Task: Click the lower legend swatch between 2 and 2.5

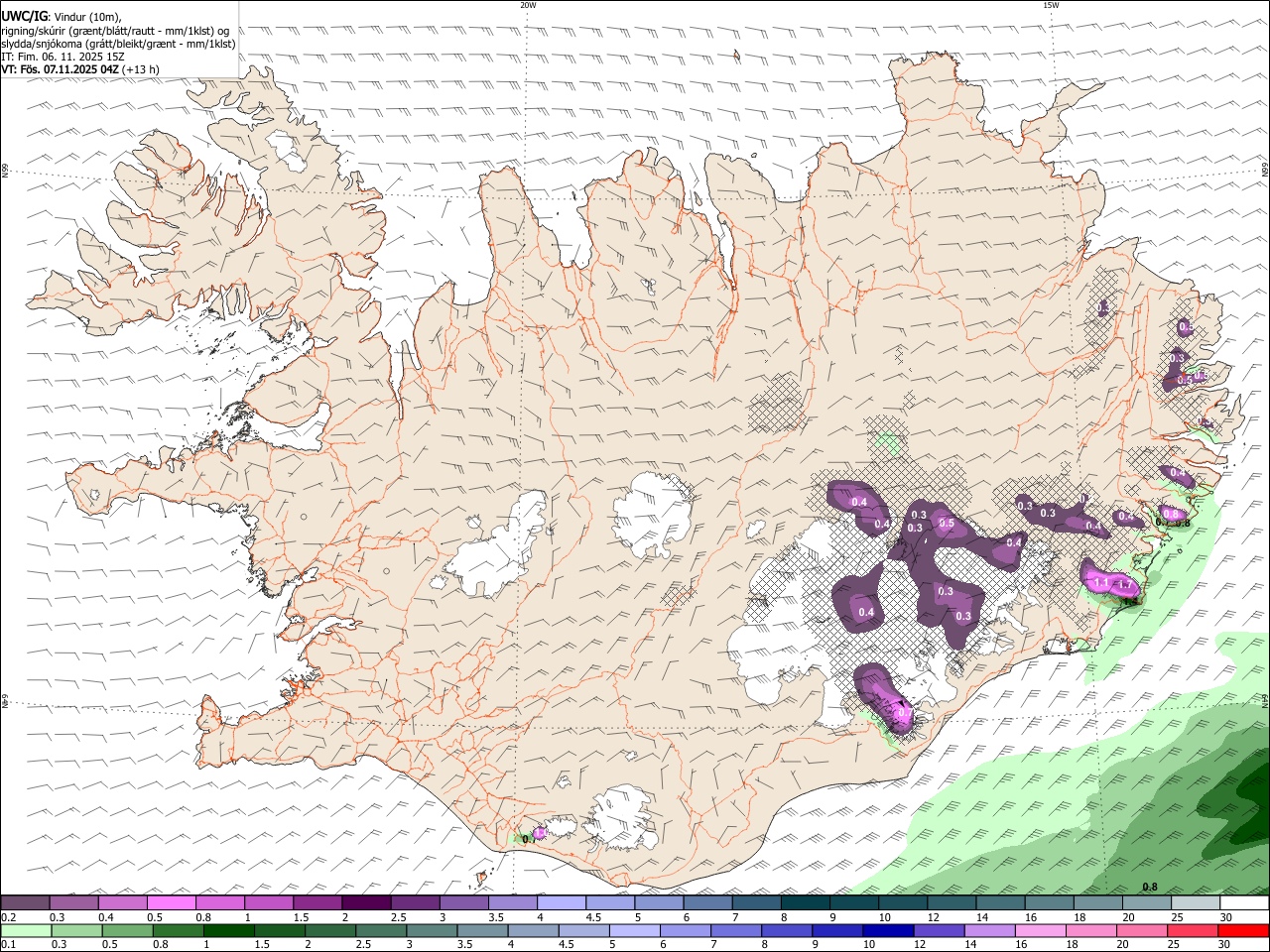Action: point(329,930)
